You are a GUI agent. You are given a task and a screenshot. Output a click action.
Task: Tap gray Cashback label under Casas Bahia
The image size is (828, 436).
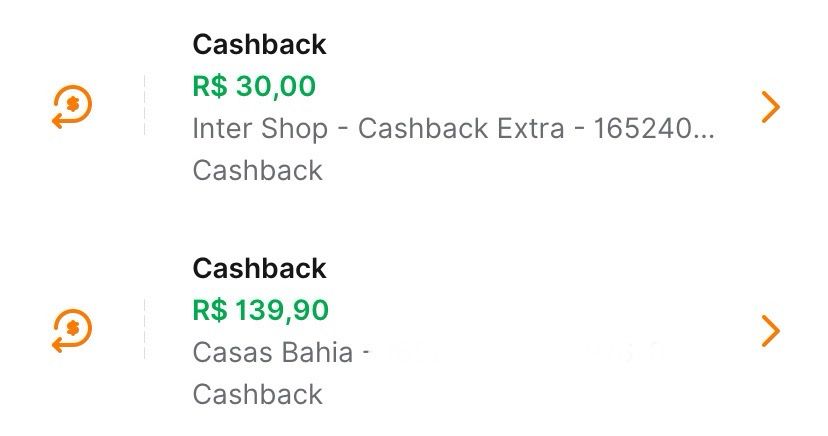click(257, 394)
